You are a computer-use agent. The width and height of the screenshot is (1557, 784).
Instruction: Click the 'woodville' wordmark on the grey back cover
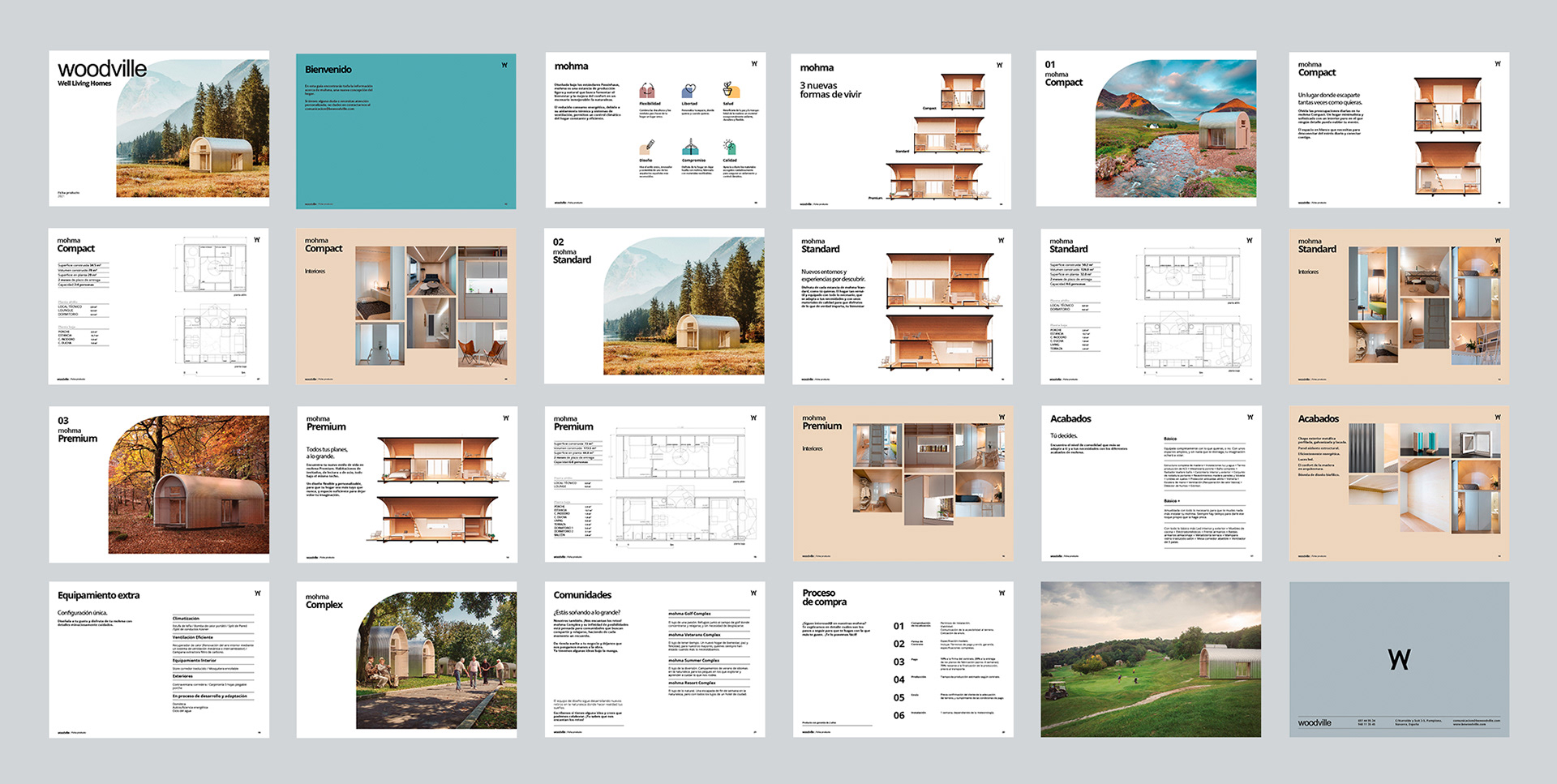[1315, 722]
